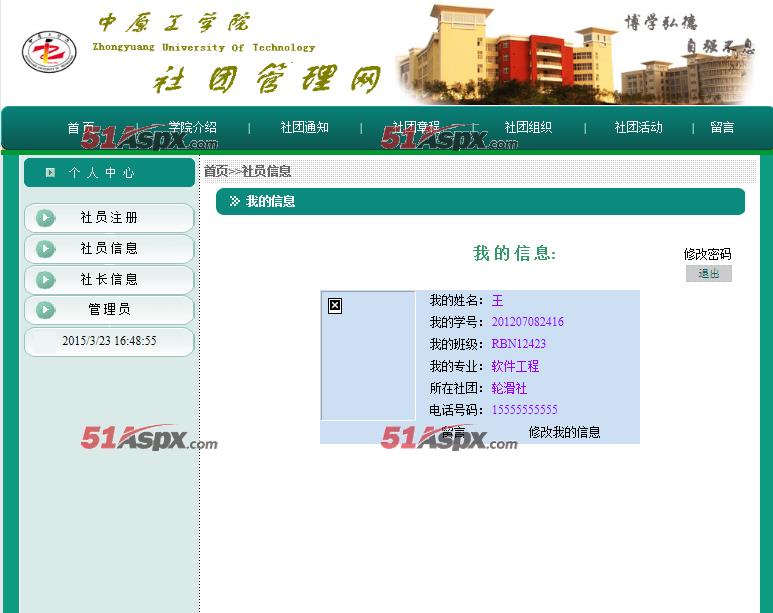This screenshot has height=613, width=773.
Task: Click the 留言 link under profile
Action: click(x=453, y=433)
